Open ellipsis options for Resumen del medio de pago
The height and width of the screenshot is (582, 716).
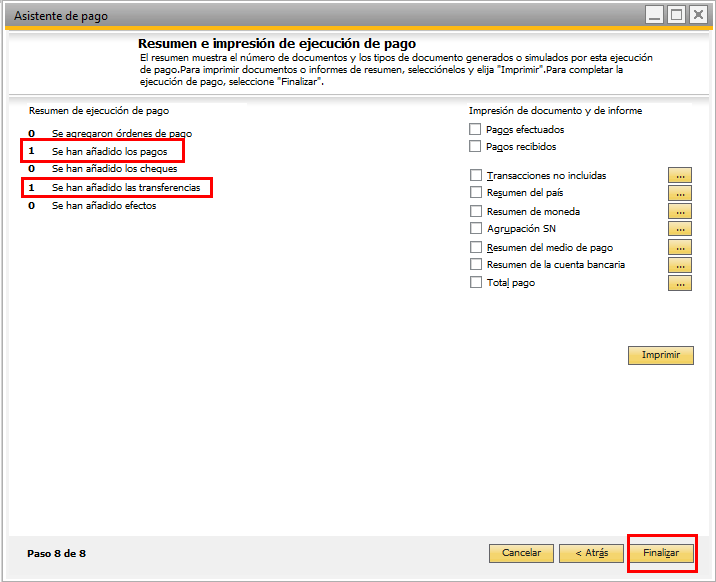(680, 247)
